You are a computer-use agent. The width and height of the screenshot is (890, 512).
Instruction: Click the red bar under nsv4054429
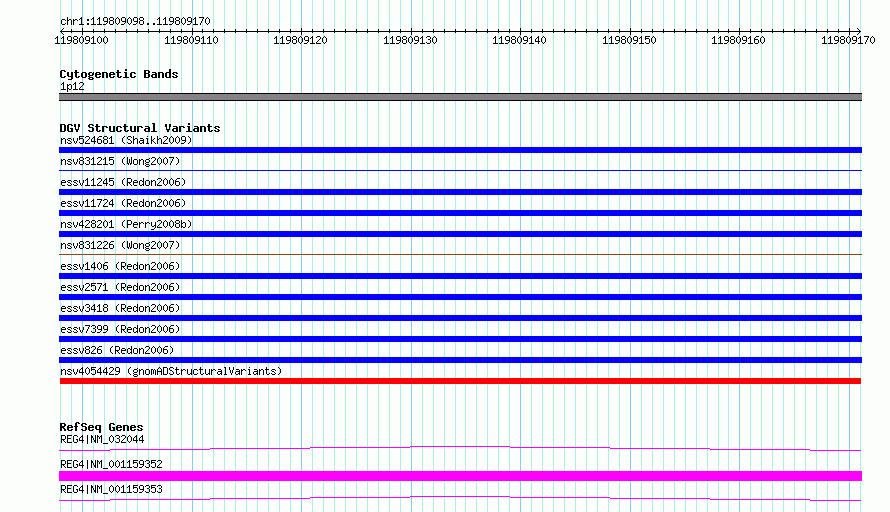(x=460, y=381)
